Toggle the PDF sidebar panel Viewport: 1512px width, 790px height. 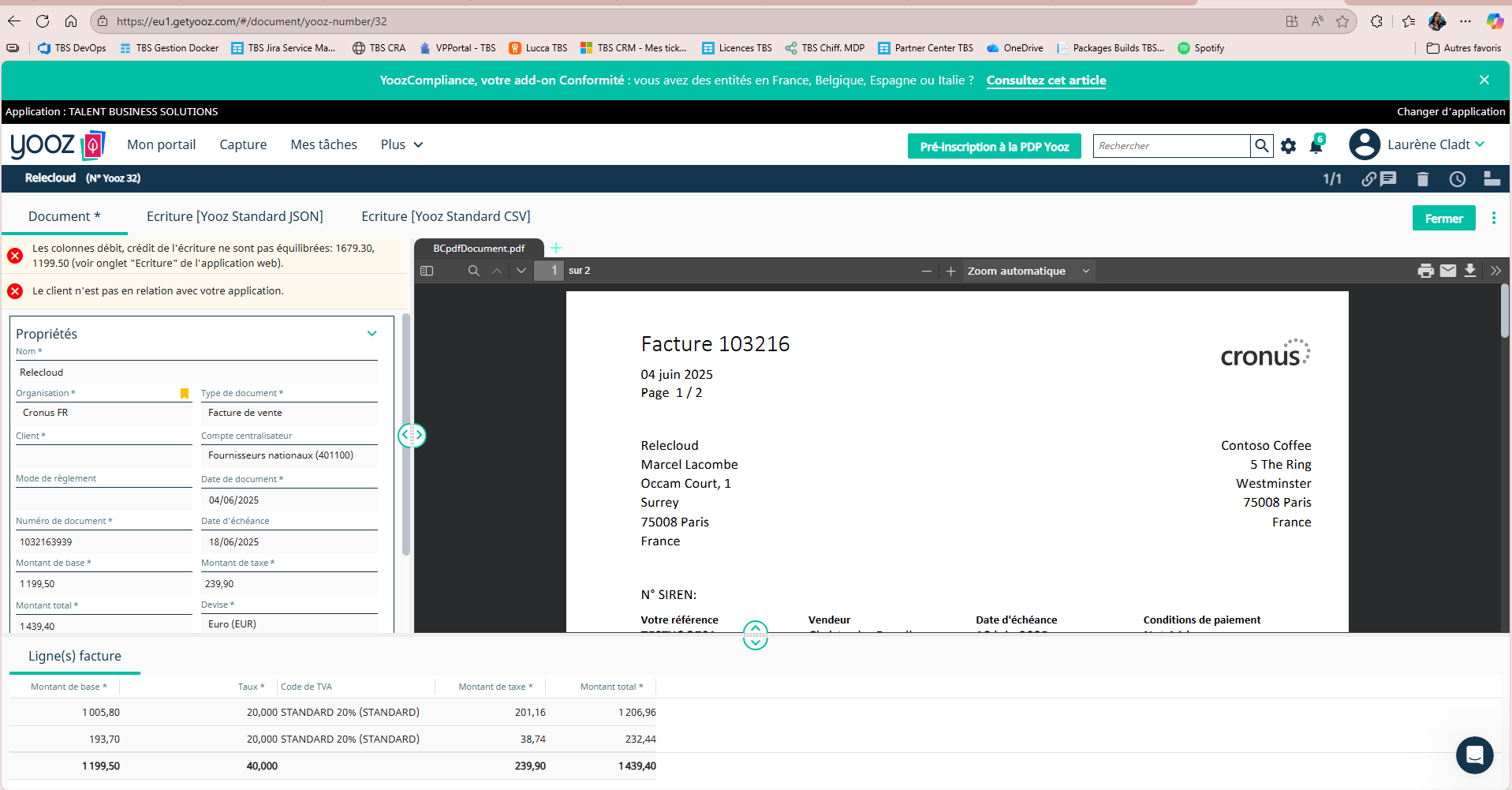pyautogui.click(x=427, y=271)
